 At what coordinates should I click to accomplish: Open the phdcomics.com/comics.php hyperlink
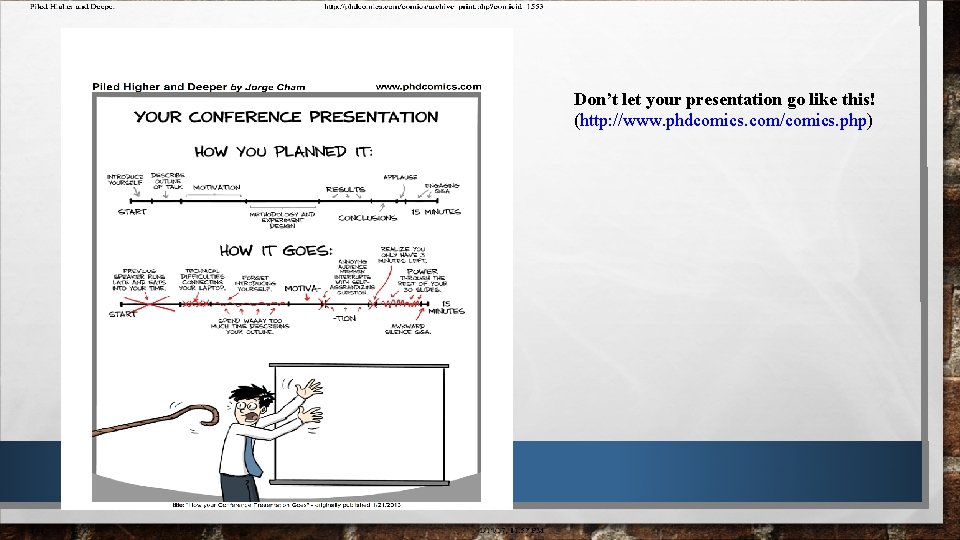[x=723, y=120]
